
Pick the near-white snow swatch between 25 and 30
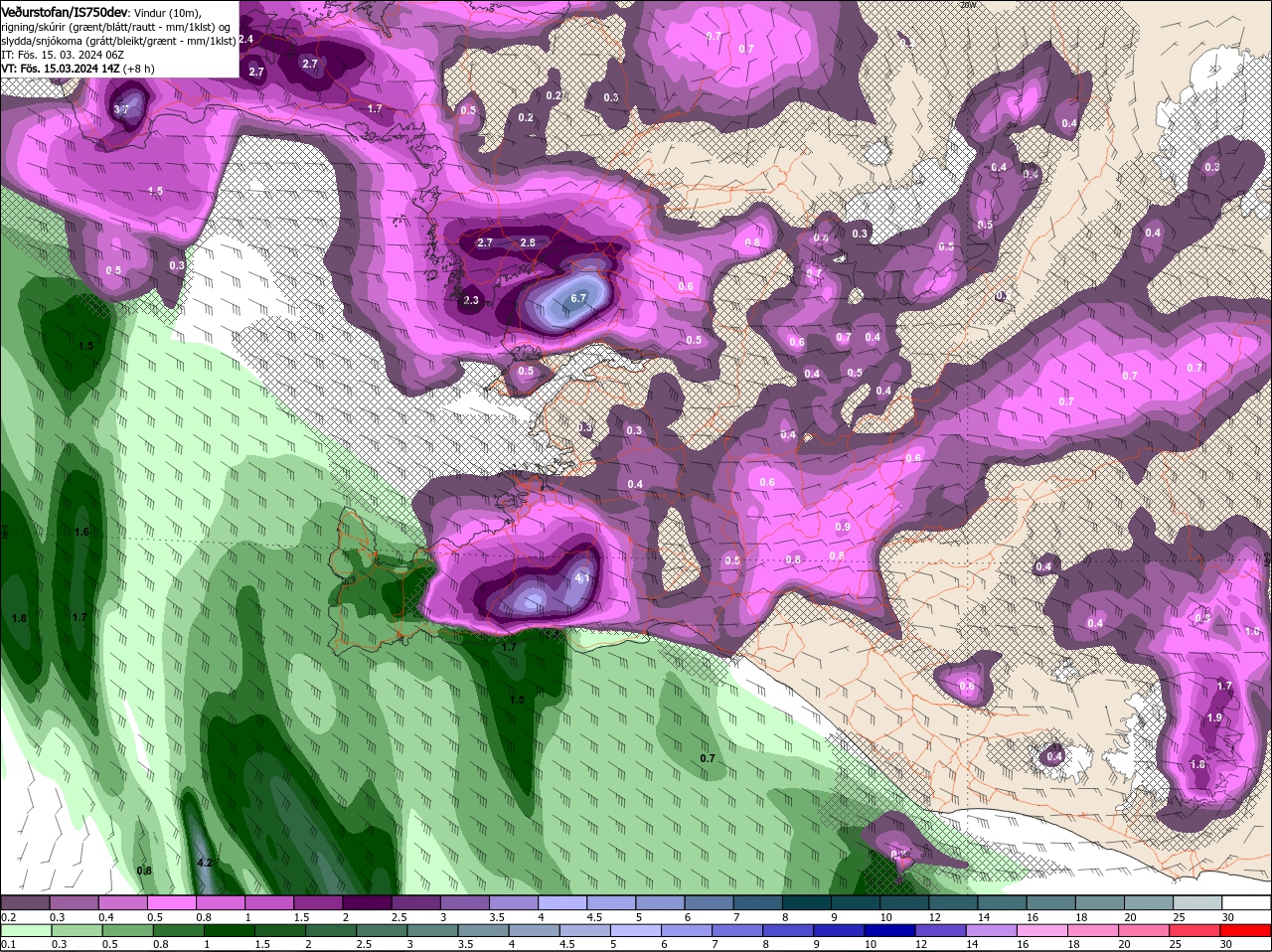point(1197,902)
